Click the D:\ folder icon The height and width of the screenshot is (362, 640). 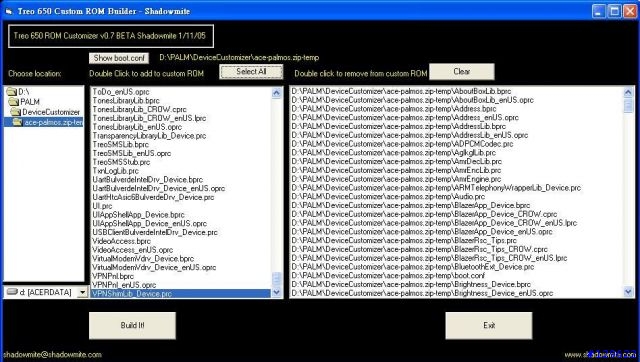(x=12, y=92)
